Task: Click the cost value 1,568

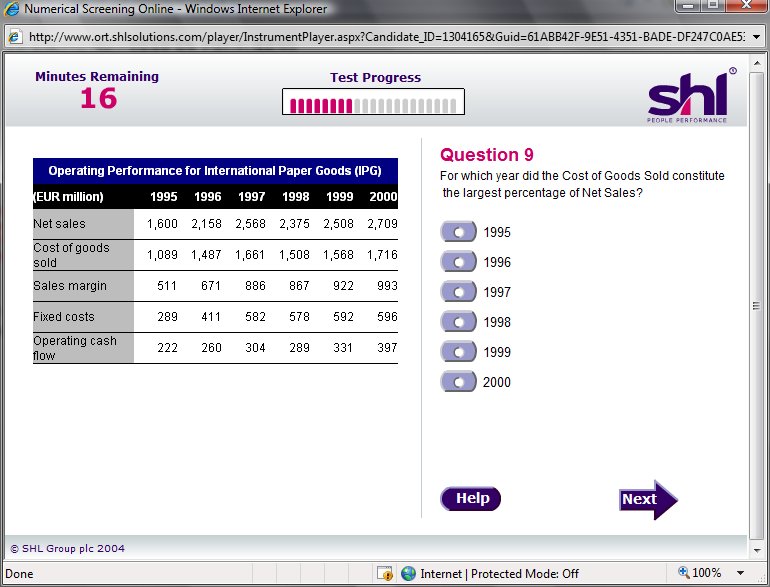Action: [x=338, y=255]
